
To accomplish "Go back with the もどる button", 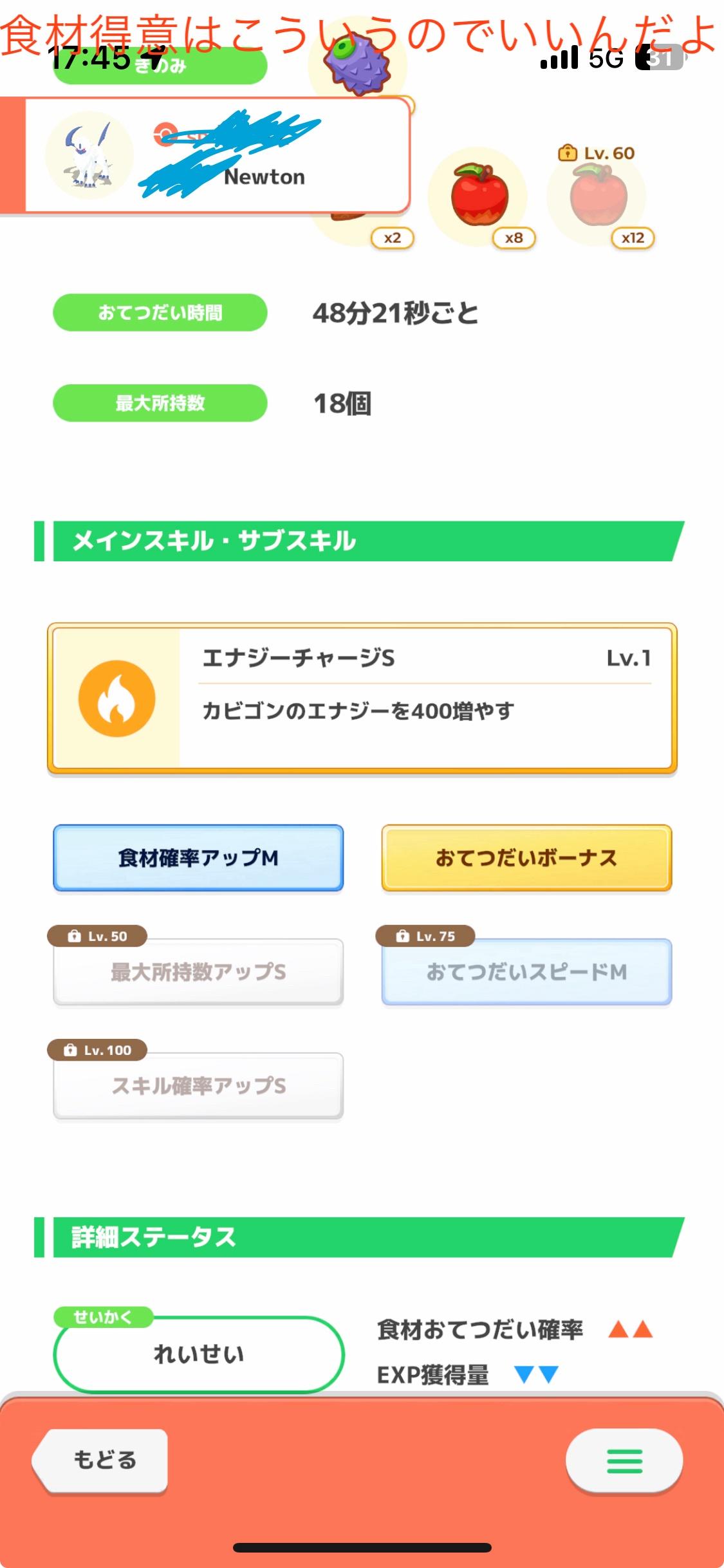I will coord(102,1460).
